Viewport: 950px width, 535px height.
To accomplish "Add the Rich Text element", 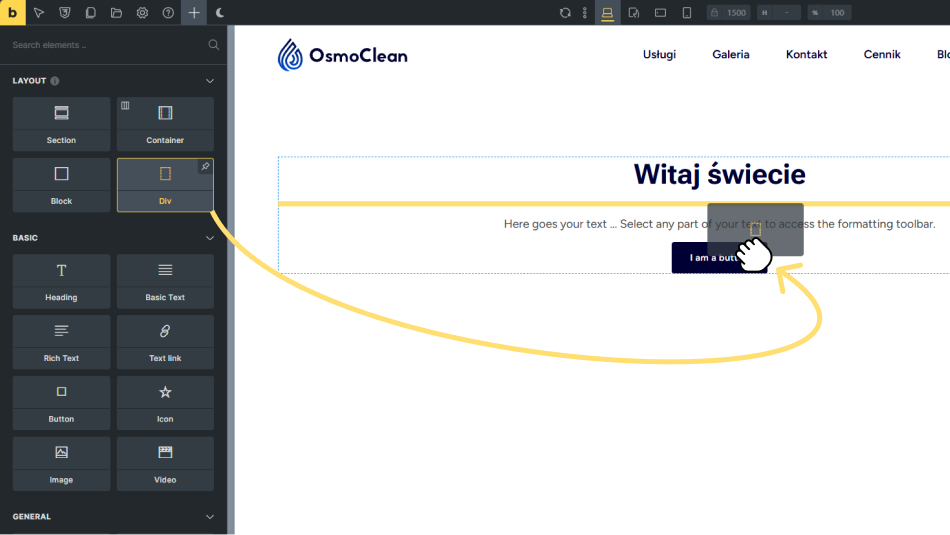I will (61, 340).
